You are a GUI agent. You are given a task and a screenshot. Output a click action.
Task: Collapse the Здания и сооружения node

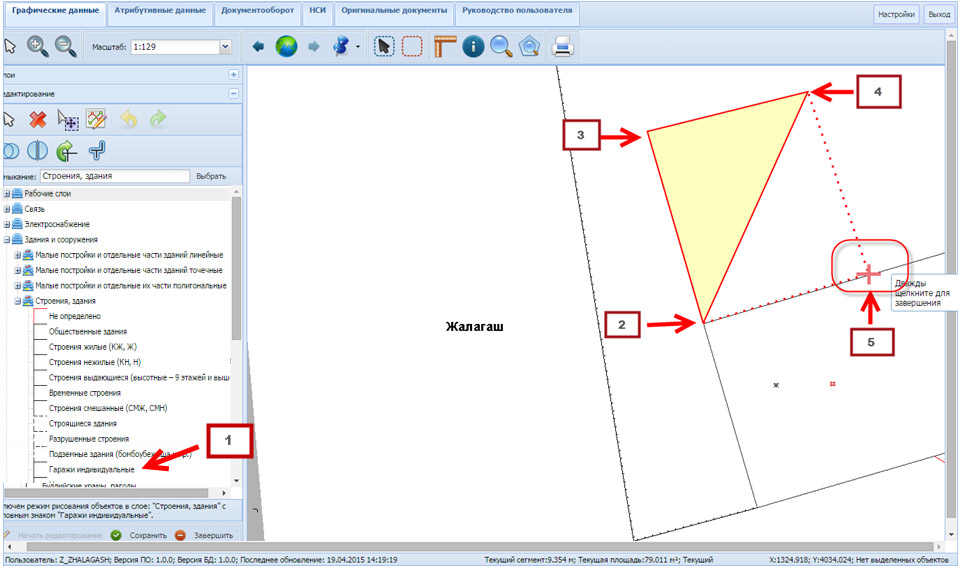click(x=7, y=240)
